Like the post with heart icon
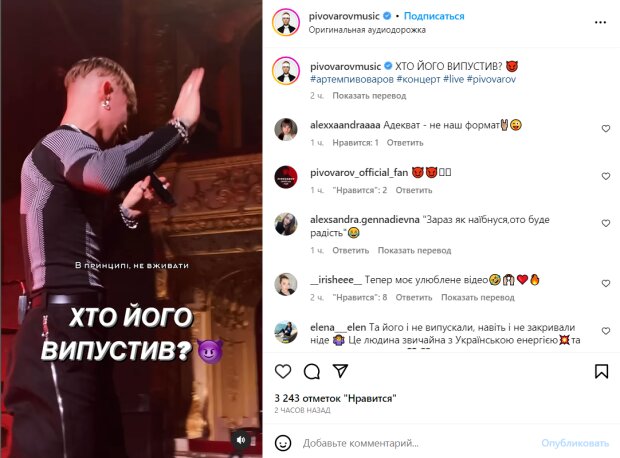The width and height of the screenshot is (620, 458). pos(283,371)
